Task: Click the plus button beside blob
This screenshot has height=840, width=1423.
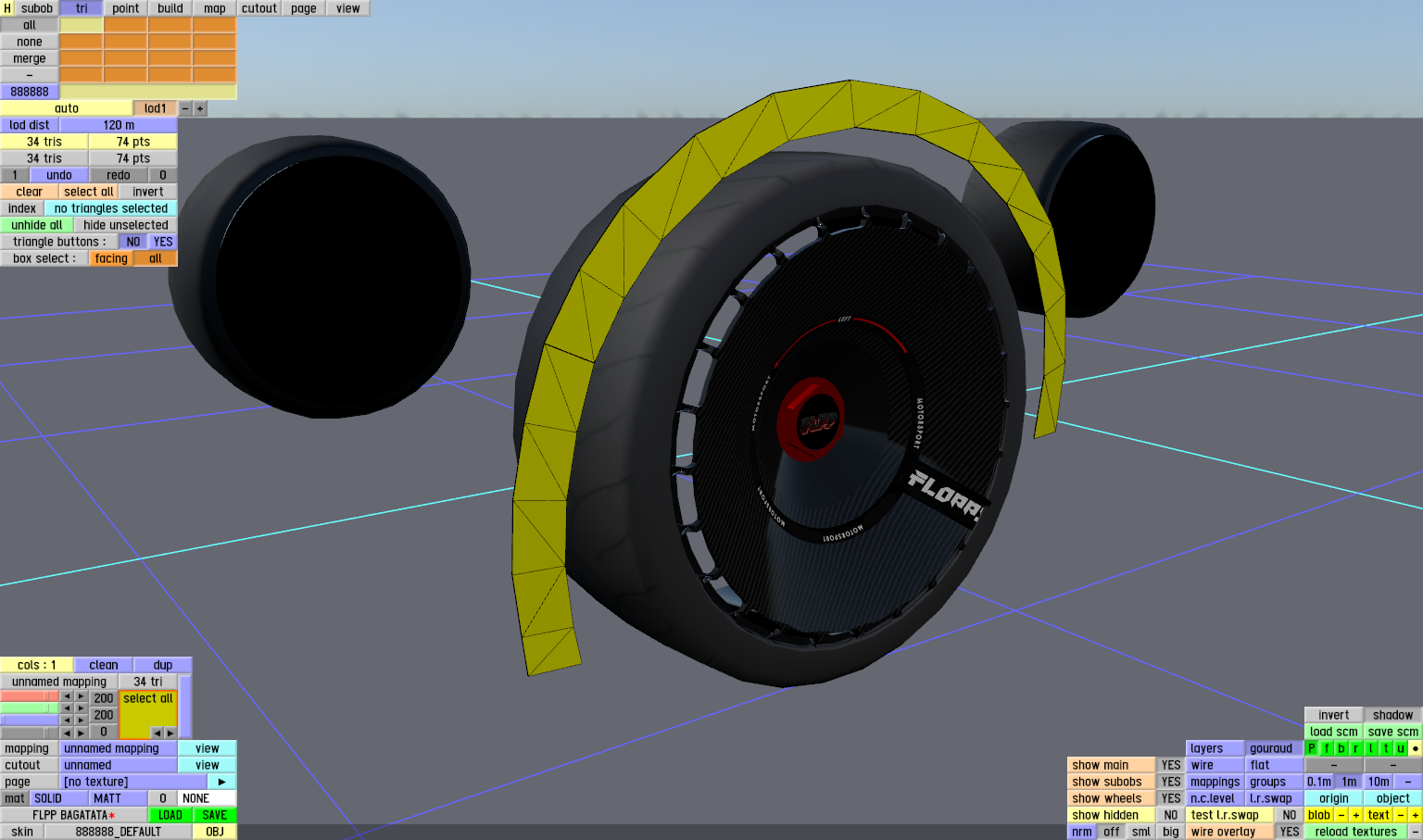Action: [x=1356, y=815]
